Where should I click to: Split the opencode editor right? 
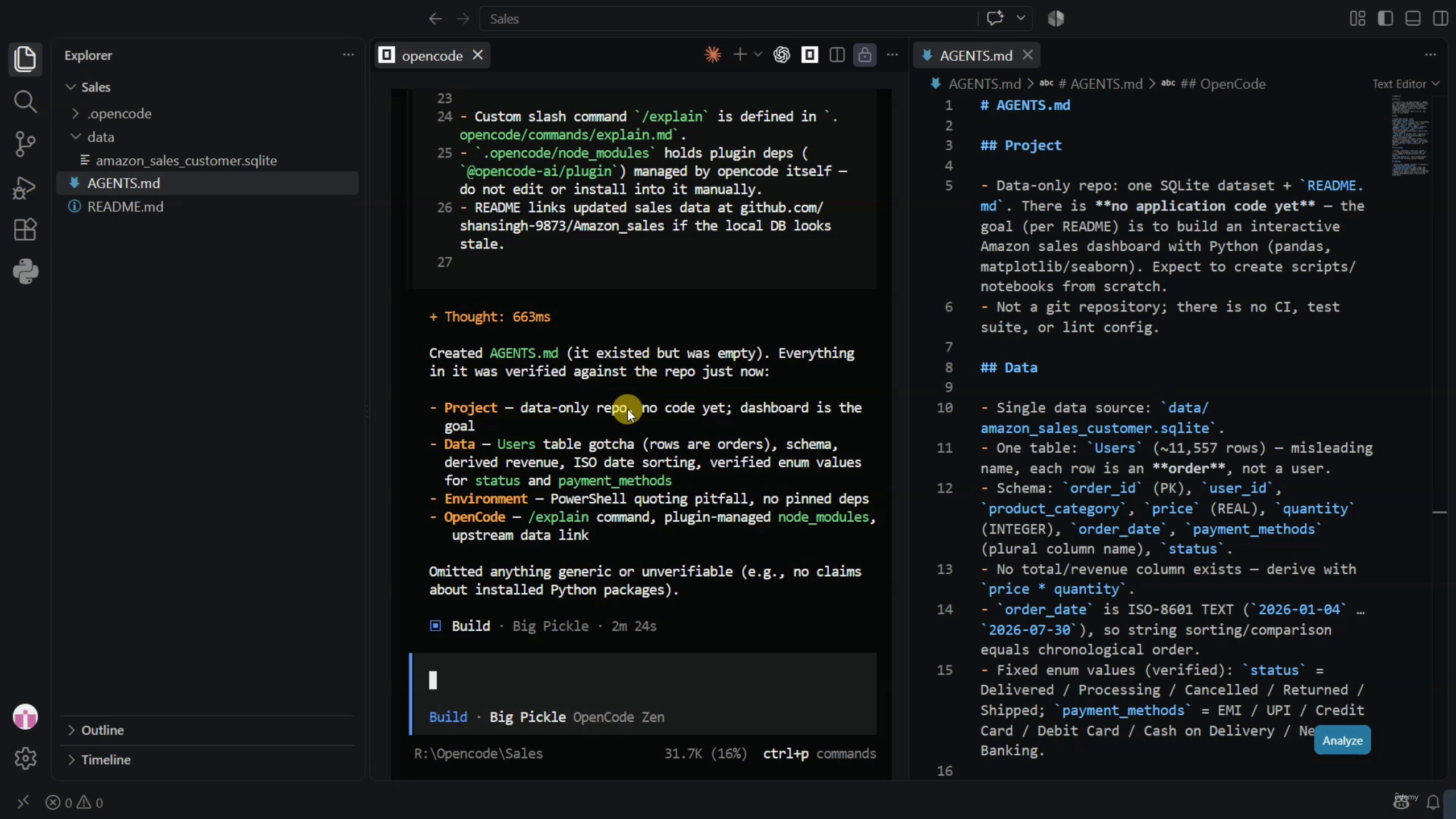point(837,55)
